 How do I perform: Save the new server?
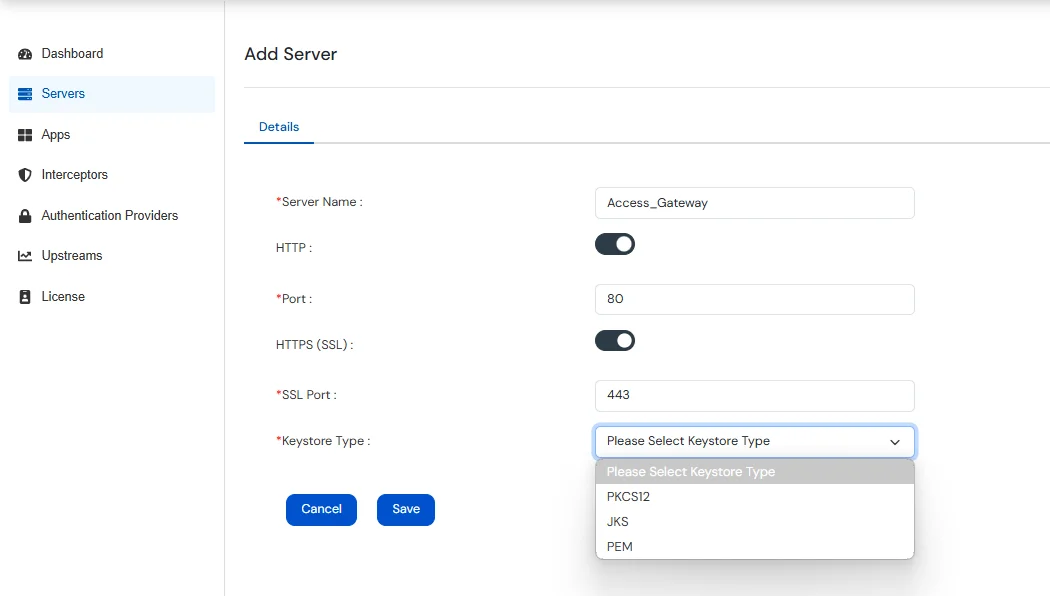[x=406, y=510]
